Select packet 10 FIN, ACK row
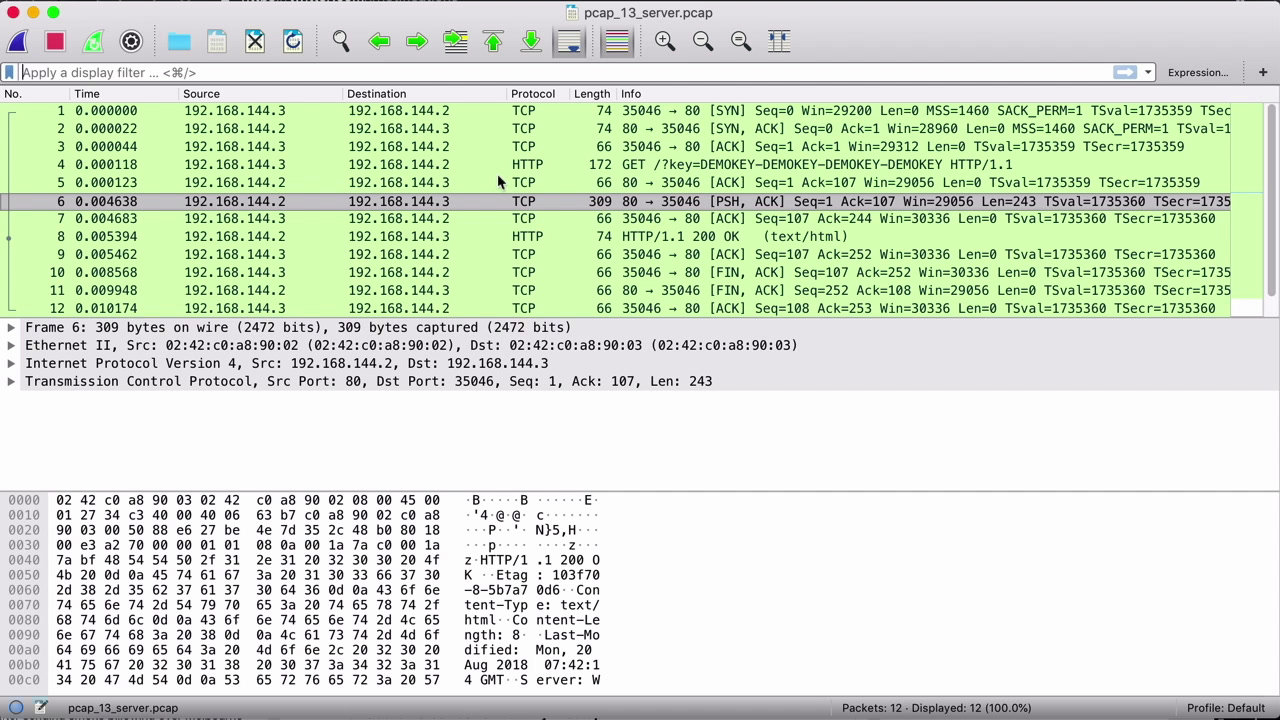 tap(616, 273)
